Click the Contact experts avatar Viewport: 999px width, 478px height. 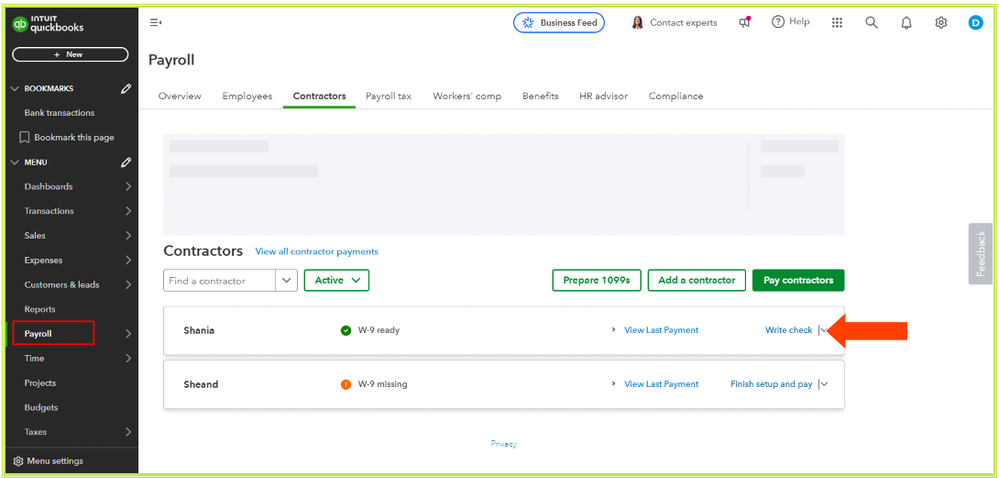click(x=637, y=23)
